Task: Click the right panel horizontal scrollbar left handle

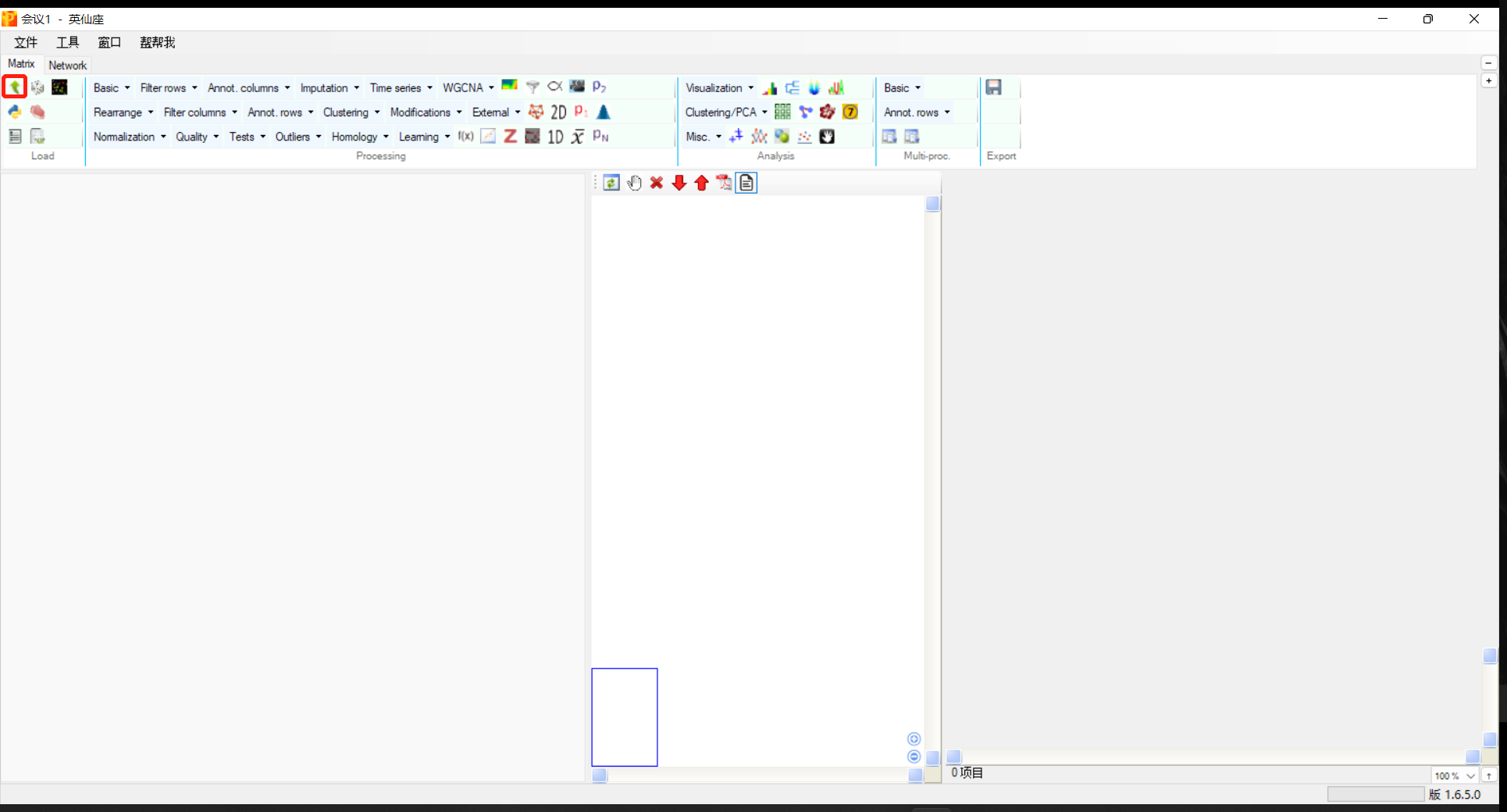Action: point(954,757)
